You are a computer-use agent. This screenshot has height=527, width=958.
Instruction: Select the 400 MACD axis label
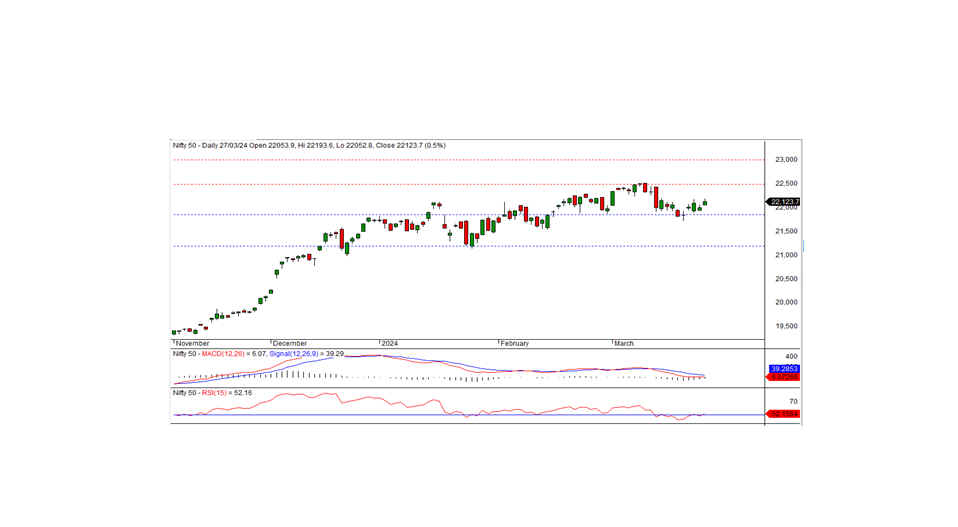(x=791, y=357)
